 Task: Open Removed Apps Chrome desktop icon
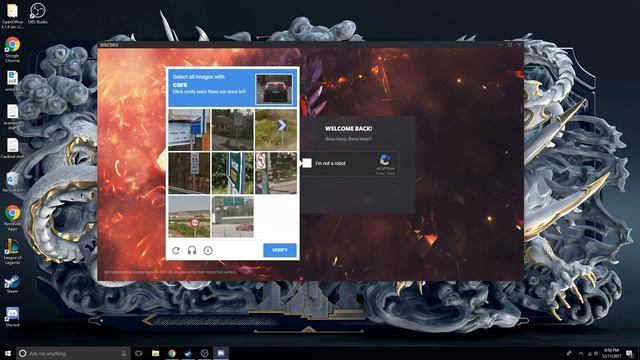(x=12, y=218)
